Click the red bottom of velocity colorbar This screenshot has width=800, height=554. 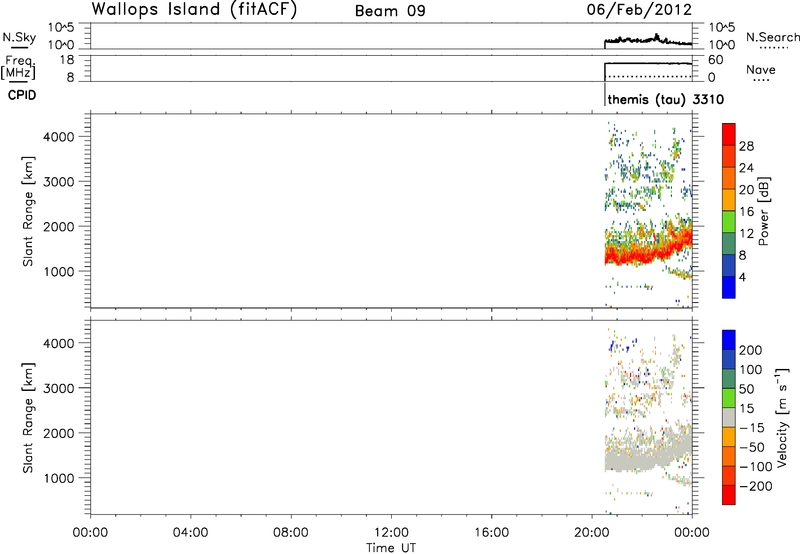coord(729,495)
